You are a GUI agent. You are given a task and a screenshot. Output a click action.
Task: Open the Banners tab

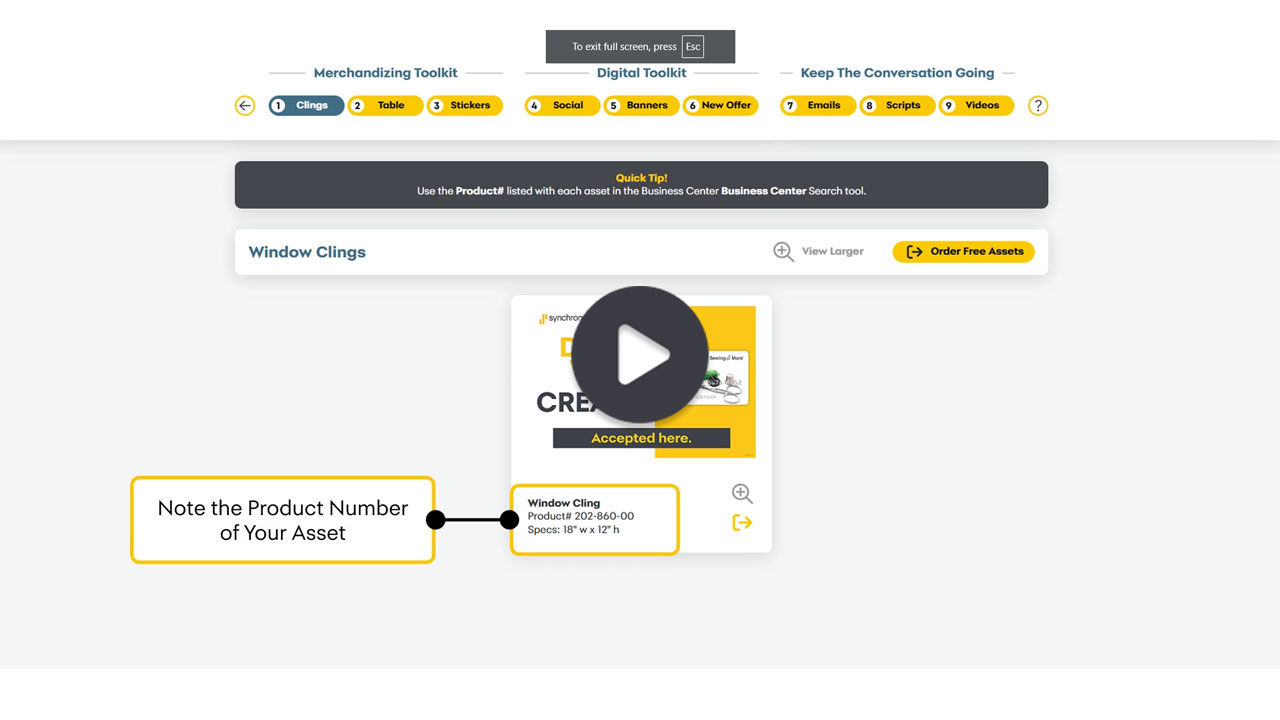coord(642,106)
